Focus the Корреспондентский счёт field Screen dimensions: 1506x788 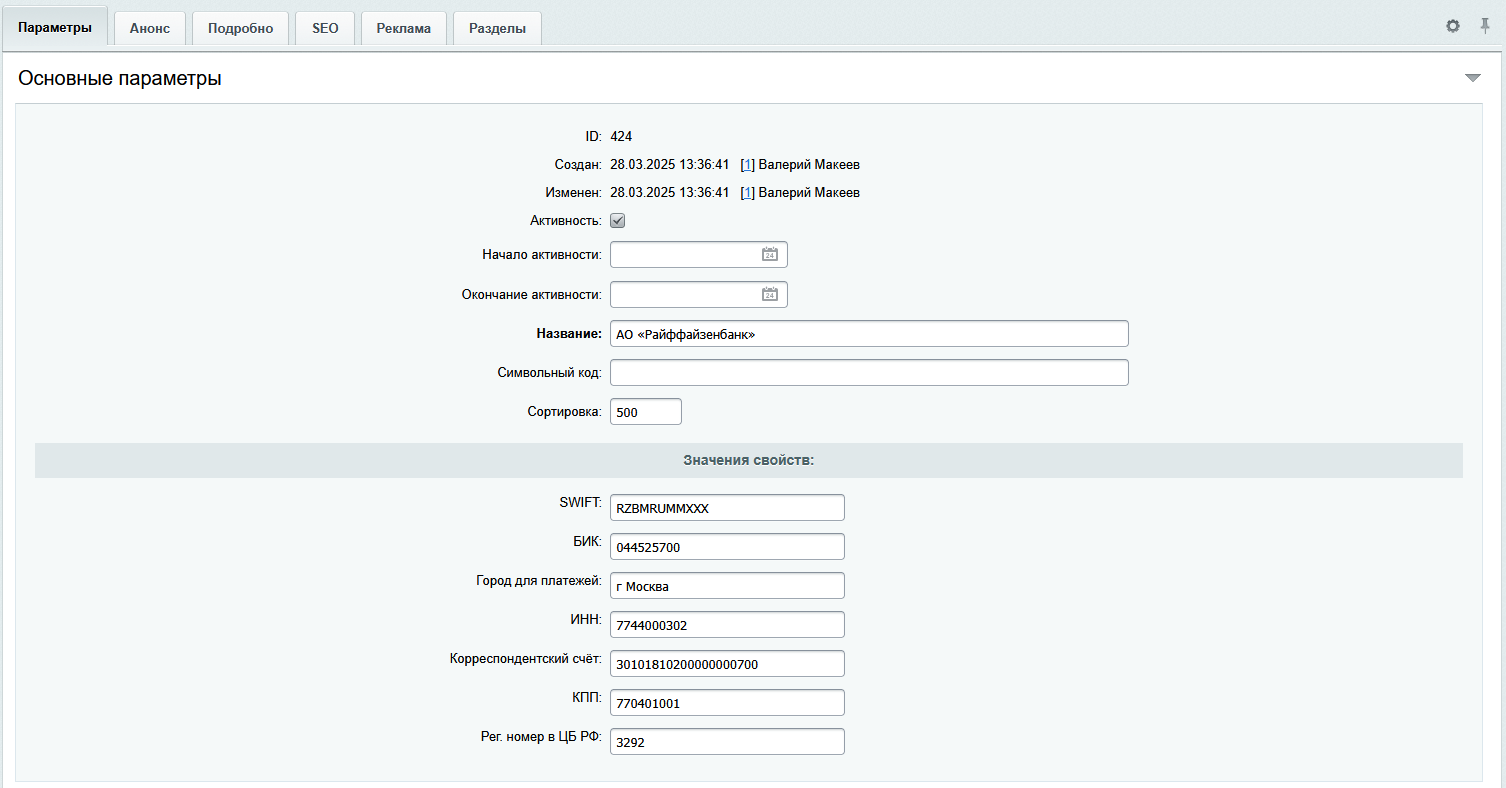tap(727, 664)
